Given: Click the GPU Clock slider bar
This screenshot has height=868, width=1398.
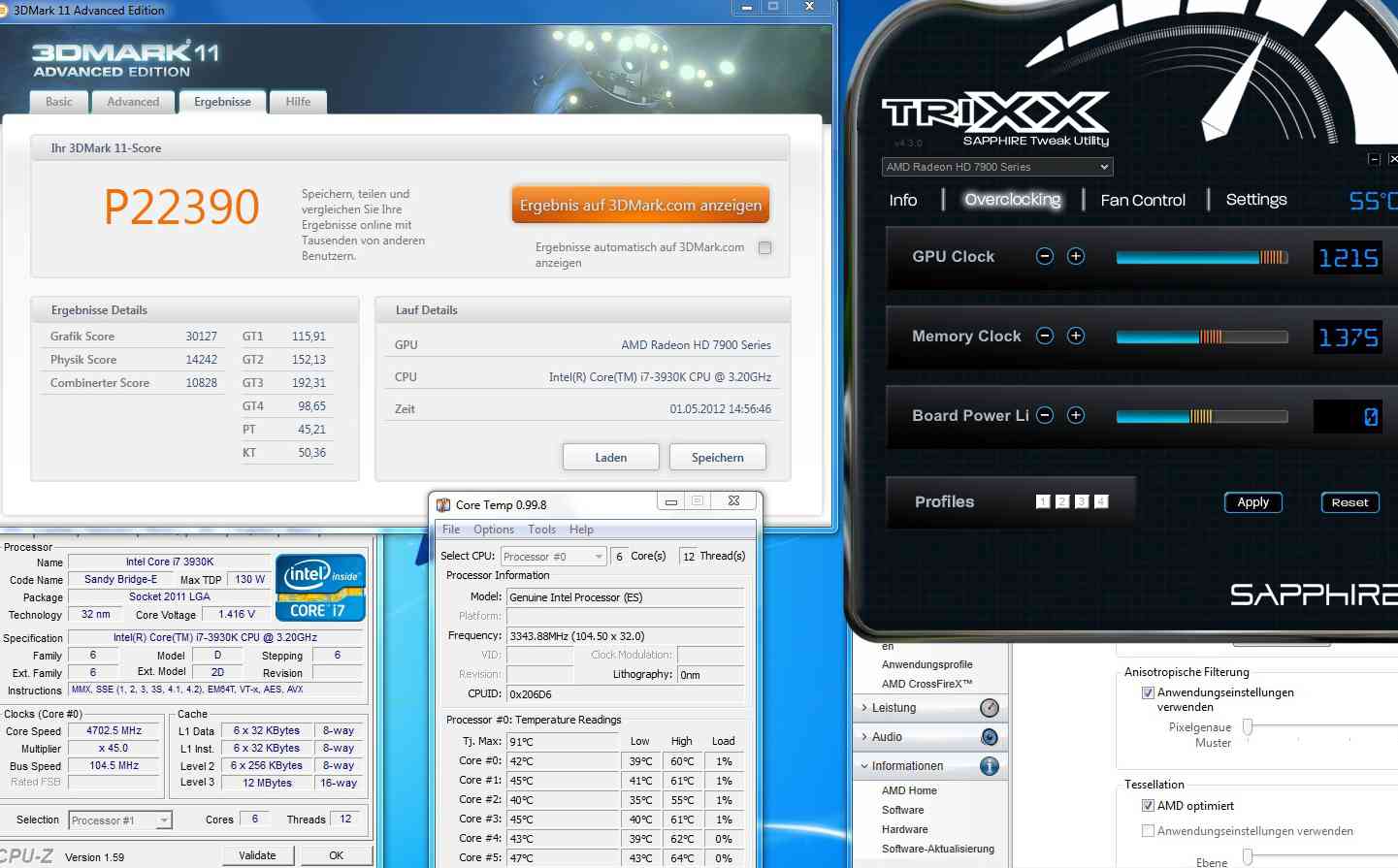Looking at the screenshot, I should click(1202, 257).
